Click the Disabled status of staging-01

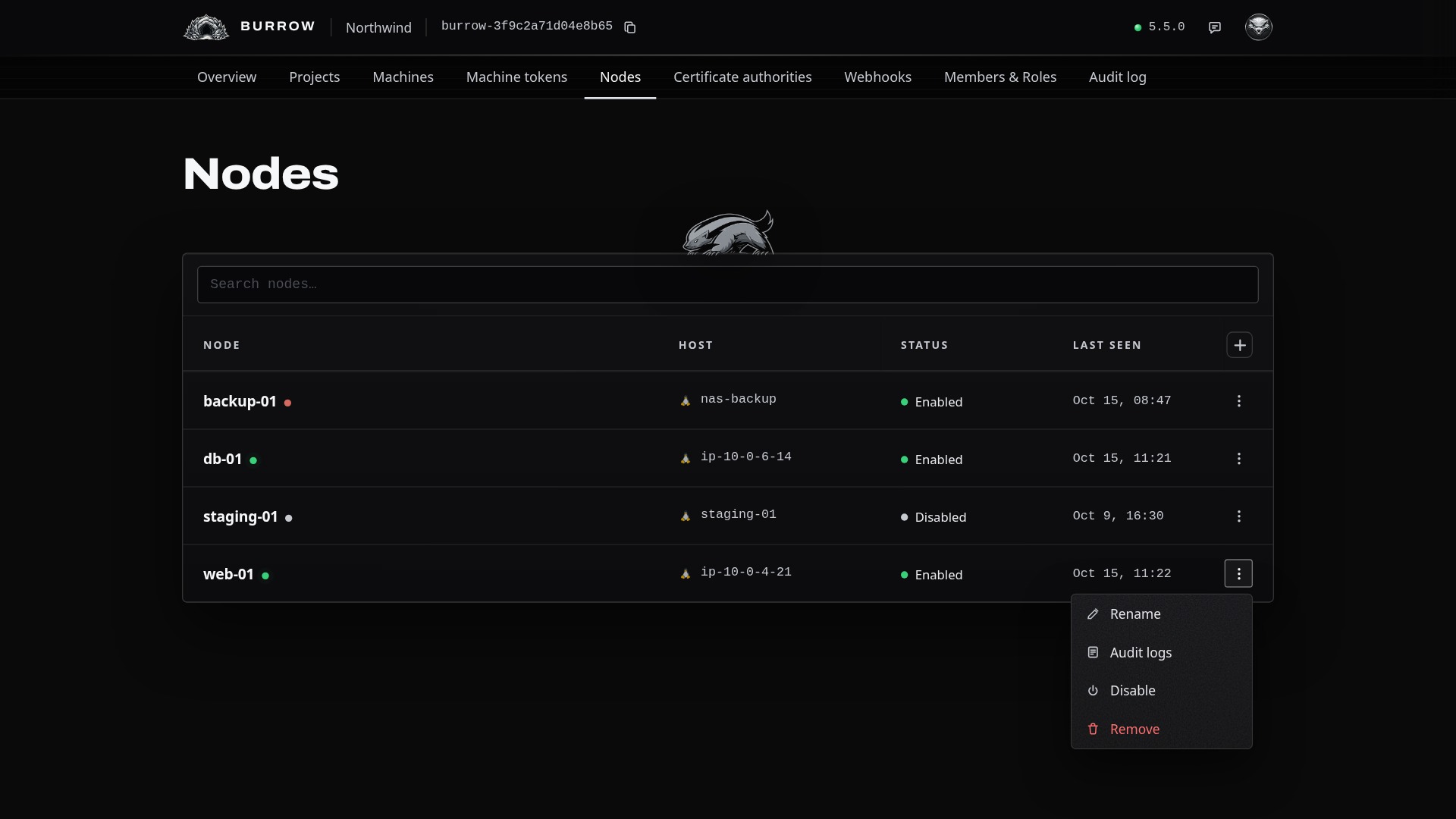pos(934,517)
